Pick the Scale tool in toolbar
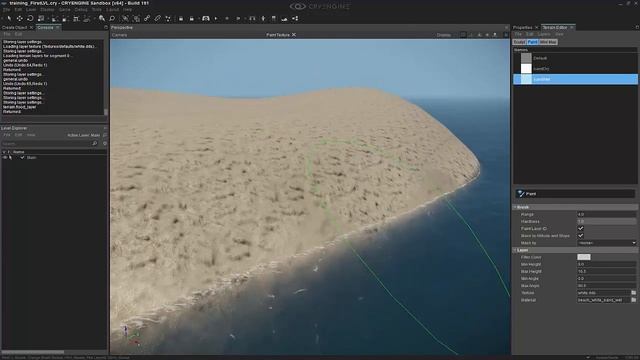 tap(41, 18)
